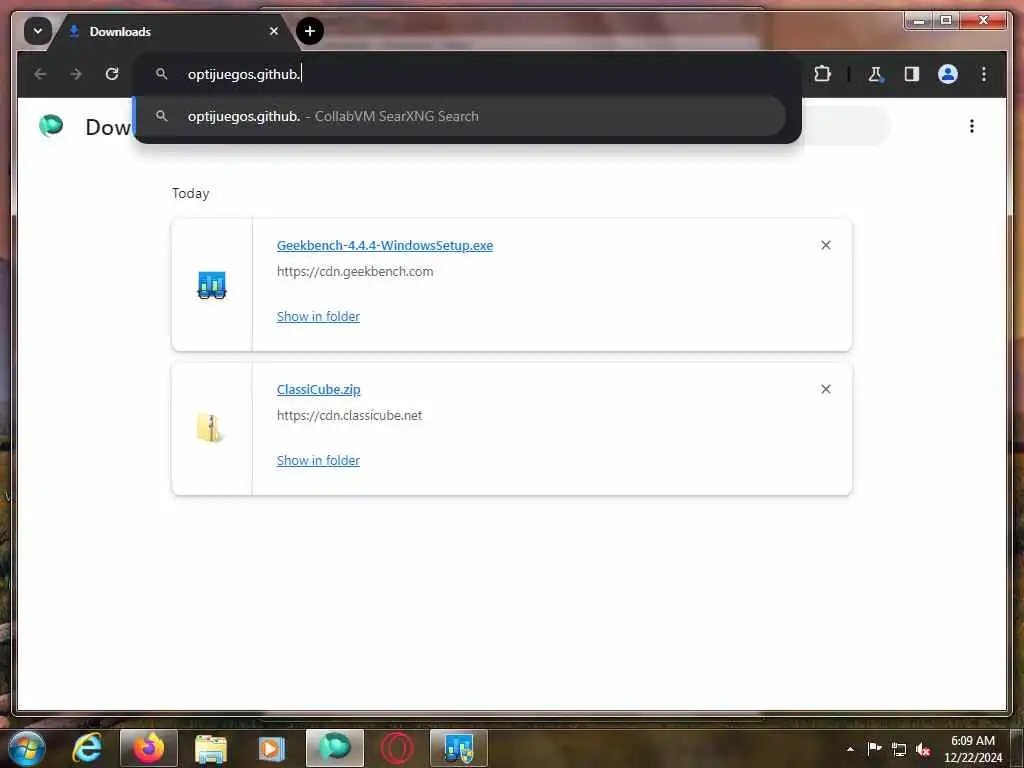Open the taskbar clock and date
1024x768 pixels.
click(972, 749)
